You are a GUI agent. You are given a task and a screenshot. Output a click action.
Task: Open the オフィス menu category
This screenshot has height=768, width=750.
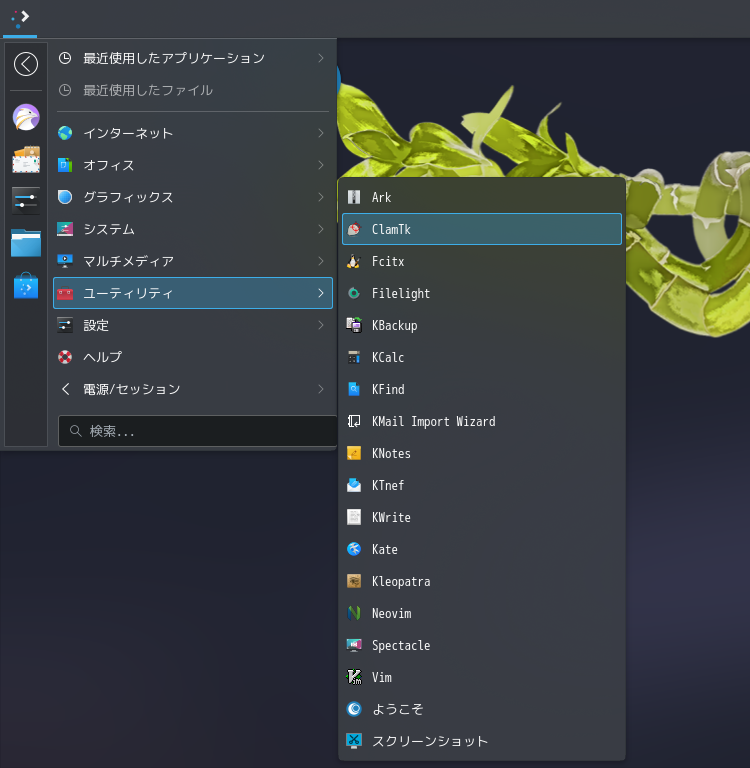coord(193,165)
